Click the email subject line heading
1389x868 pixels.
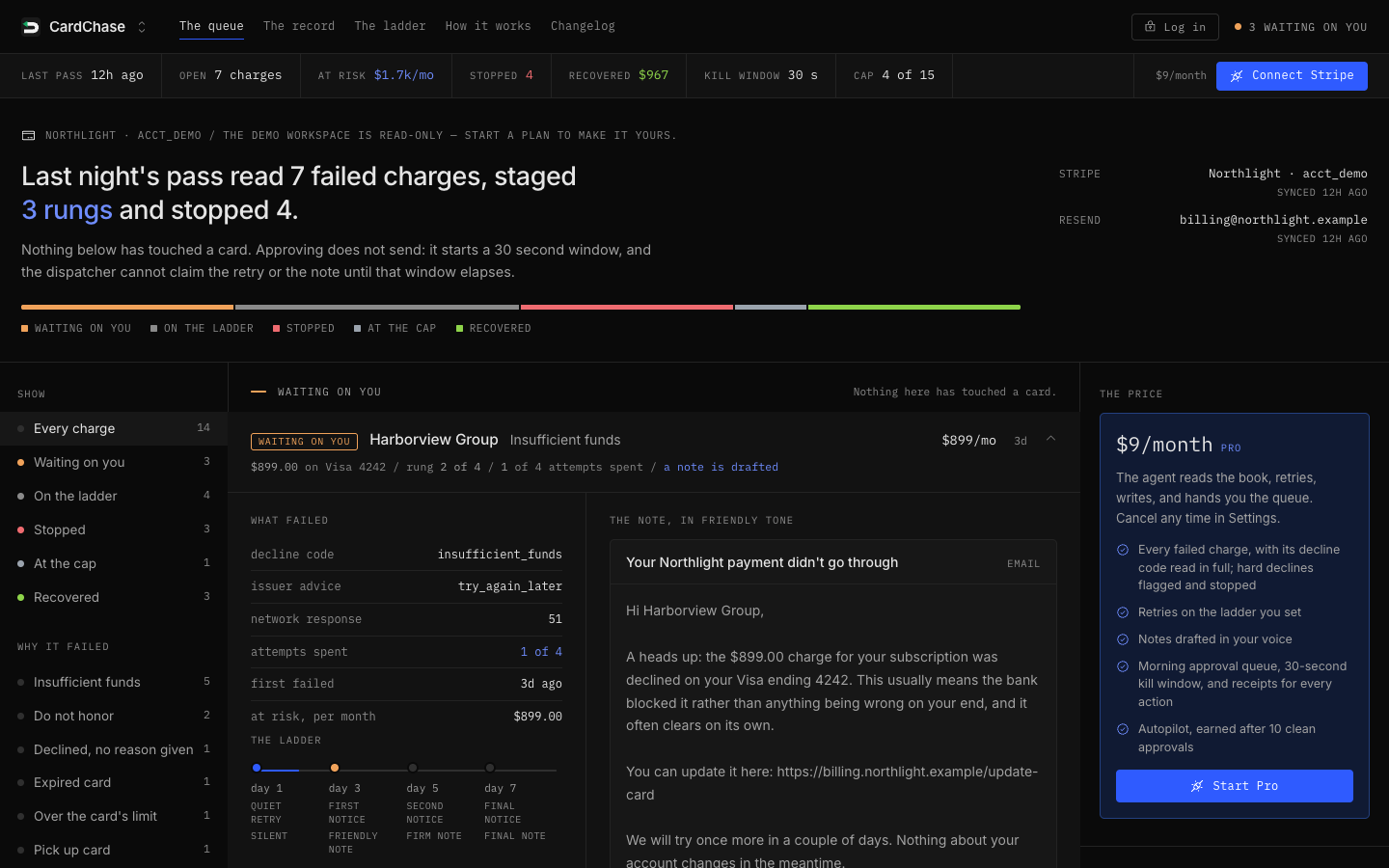click(x=762, y=562)
